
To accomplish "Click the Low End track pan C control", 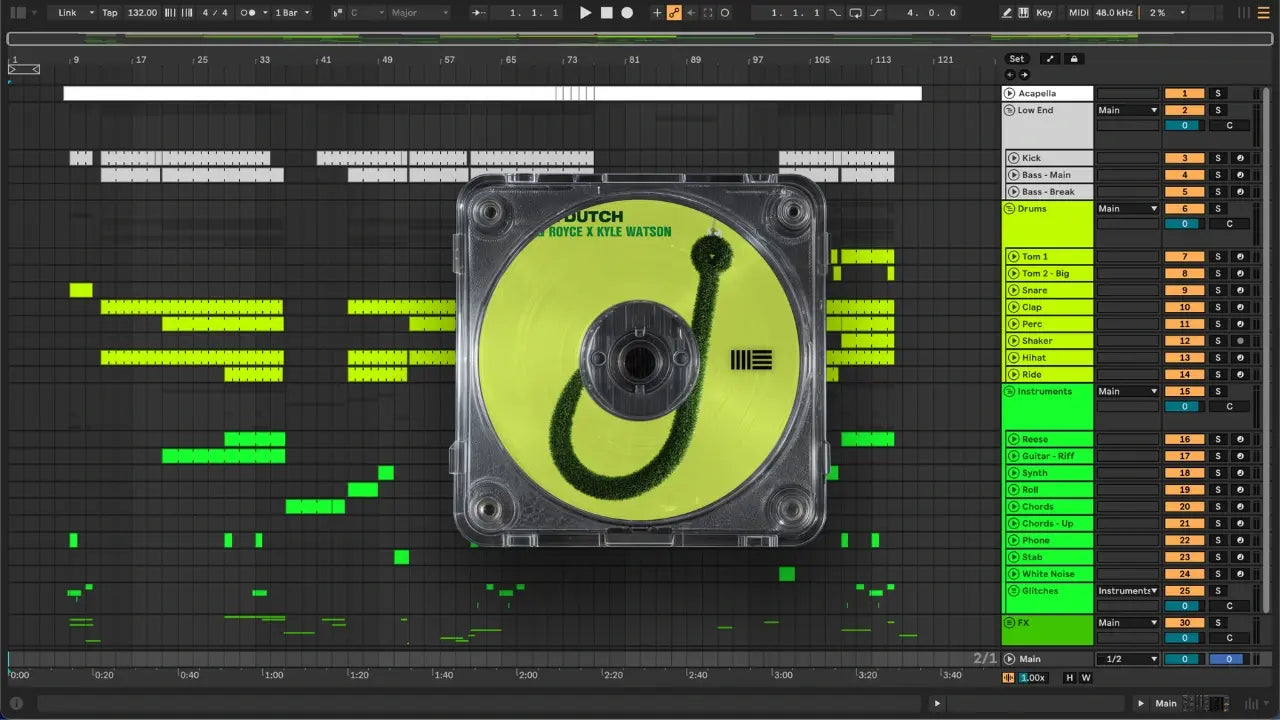I will click(x=1229, y=126).
